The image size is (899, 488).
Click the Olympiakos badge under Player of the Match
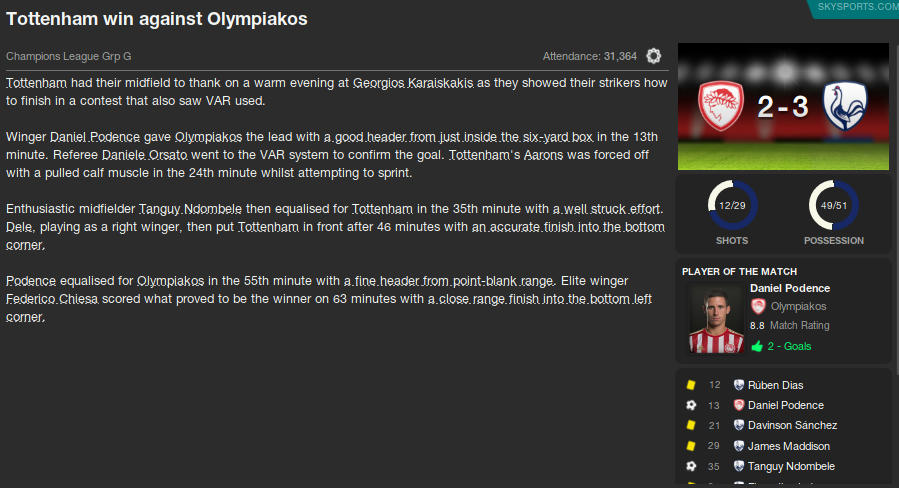click(x=758, y=307)
